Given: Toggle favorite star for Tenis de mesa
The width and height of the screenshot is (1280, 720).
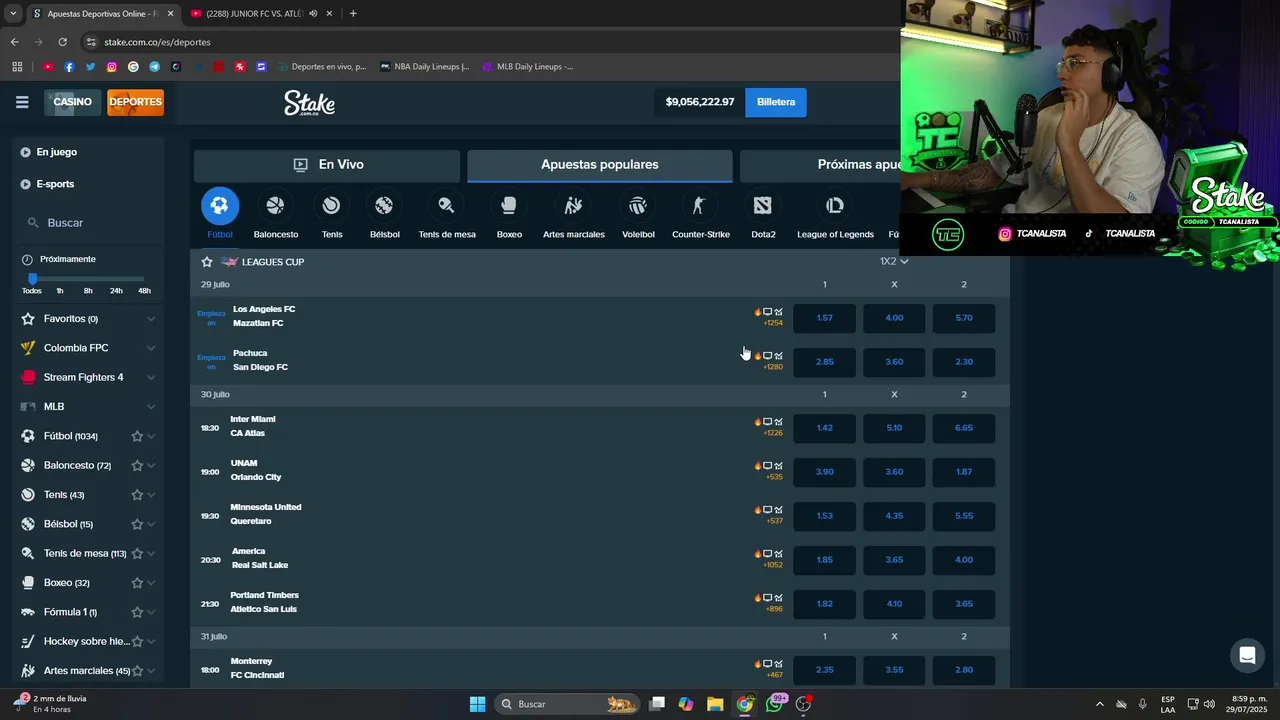Looking at the screenshot, I should pos(137,553).
